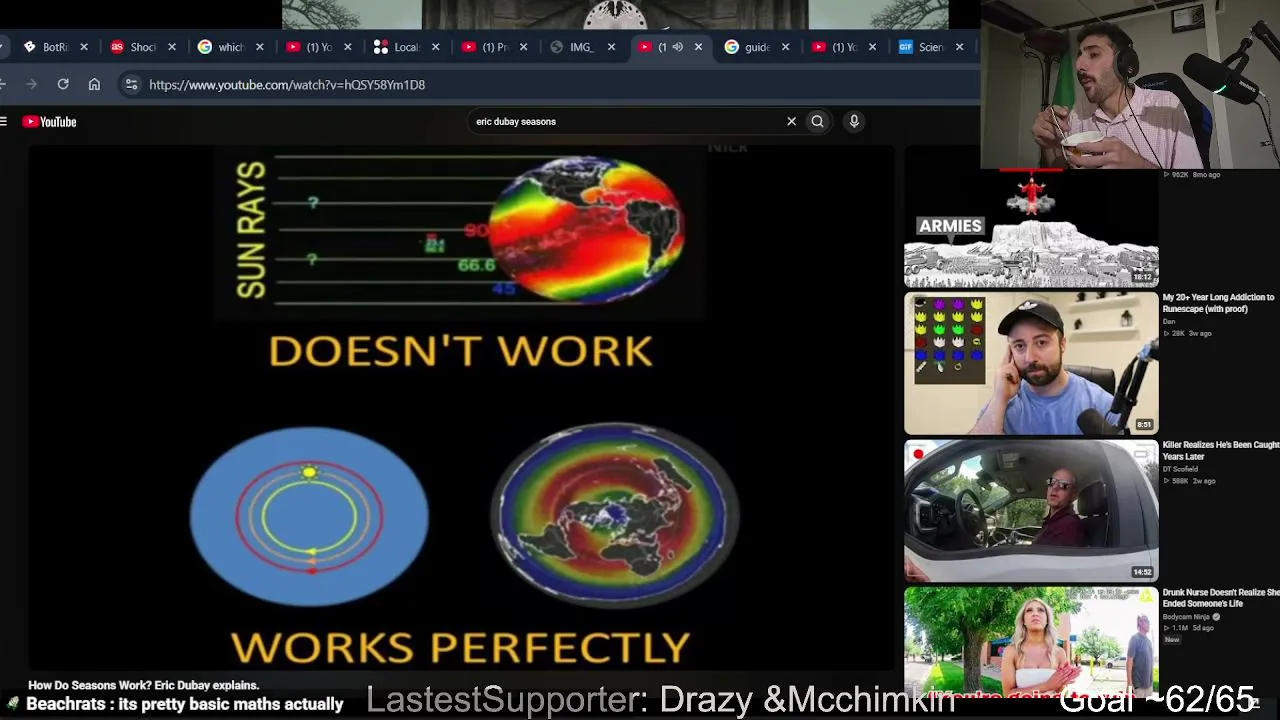Close the 'guide' Google tab
Screen dimensions: 1280x720
click(785, 47)
